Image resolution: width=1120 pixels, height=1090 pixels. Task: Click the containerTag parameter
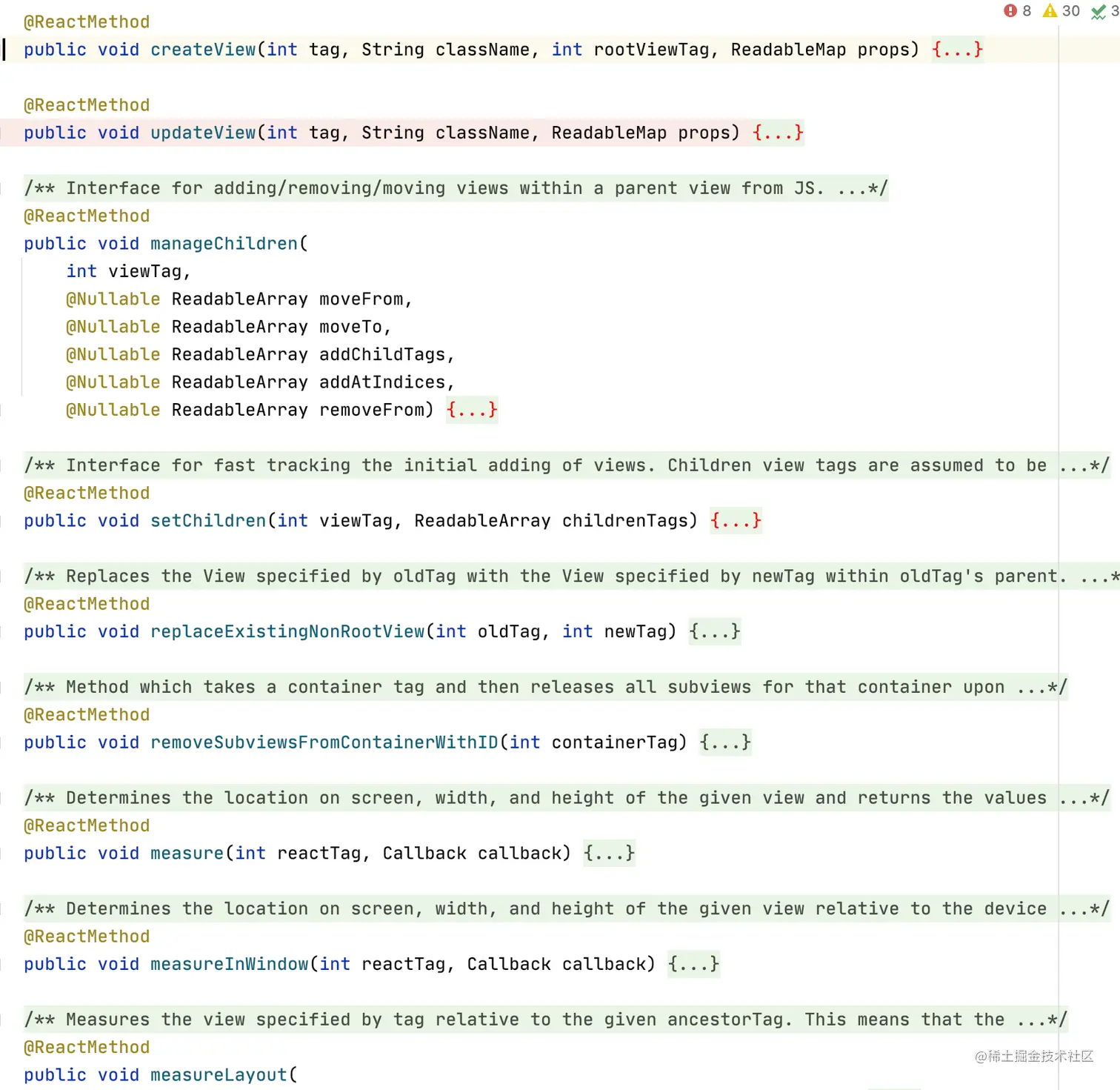615,742
